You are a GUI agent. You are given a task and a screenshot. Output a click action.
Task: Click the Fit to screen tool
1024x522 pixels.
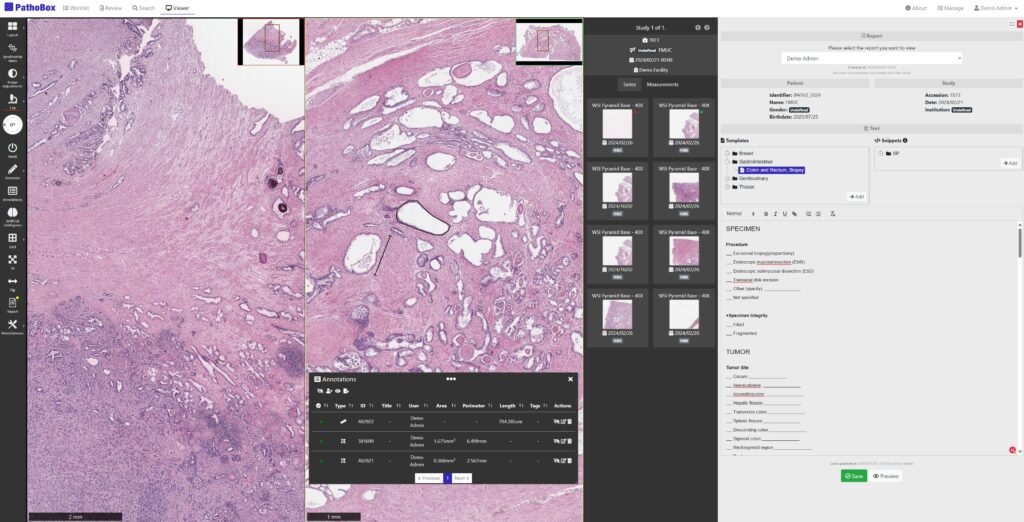pyautogui.click(x=12, y=261)
